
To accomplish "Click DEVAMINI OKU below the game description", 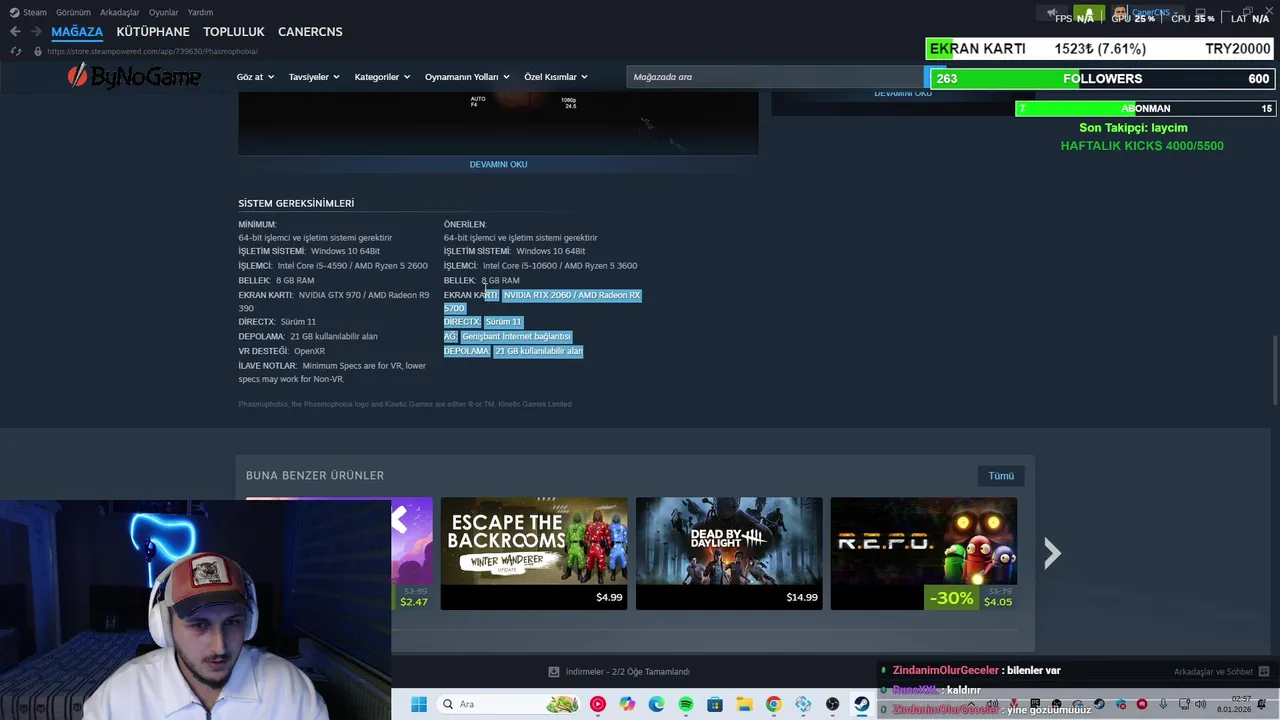I will pyautogui.click(x=498, y=164).
